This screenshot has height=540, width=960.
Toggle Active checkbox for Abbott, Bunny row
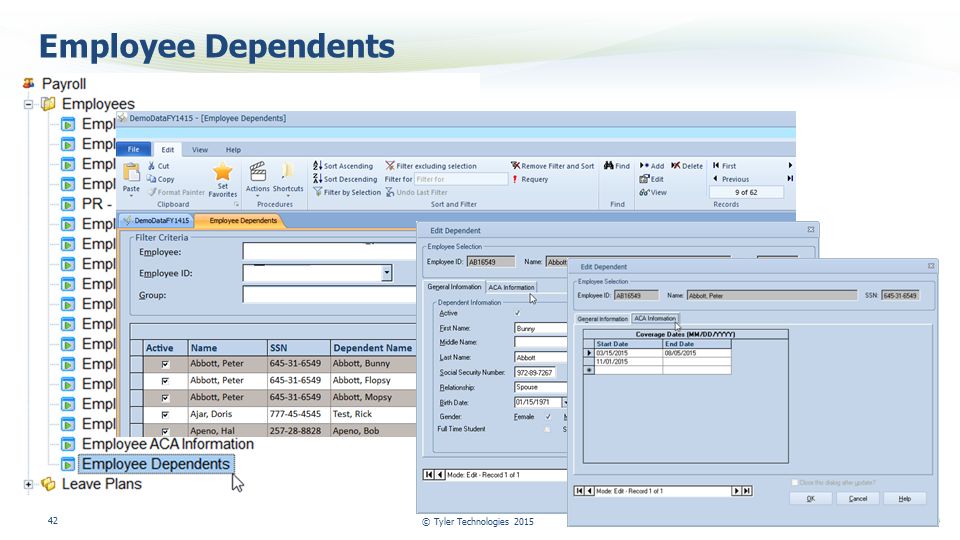tap(165, 364)
